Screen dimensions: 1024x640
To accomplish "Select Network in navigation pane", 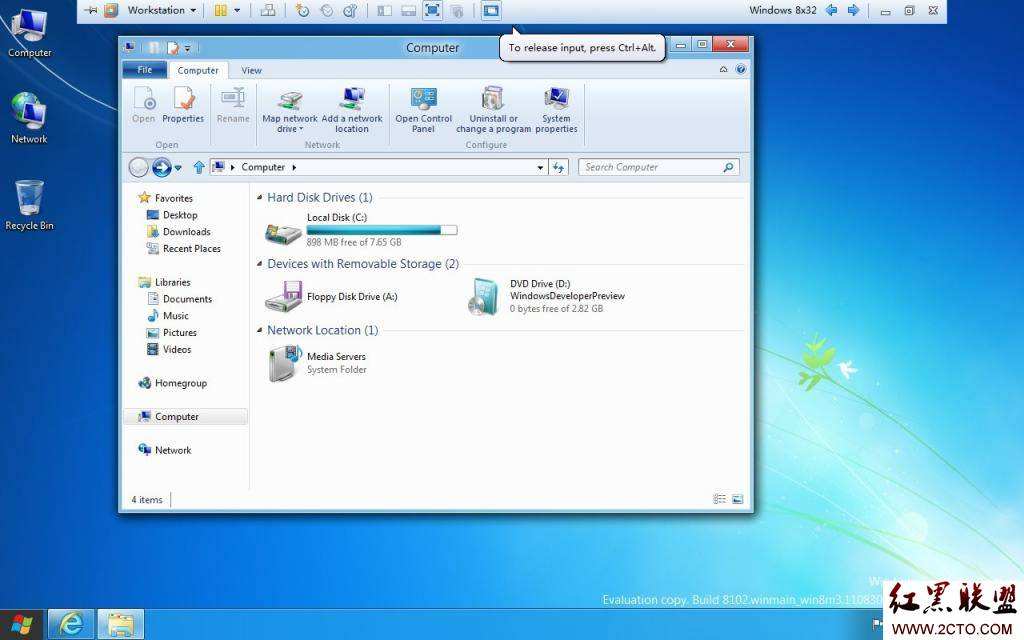I will (x=165, y=450).
